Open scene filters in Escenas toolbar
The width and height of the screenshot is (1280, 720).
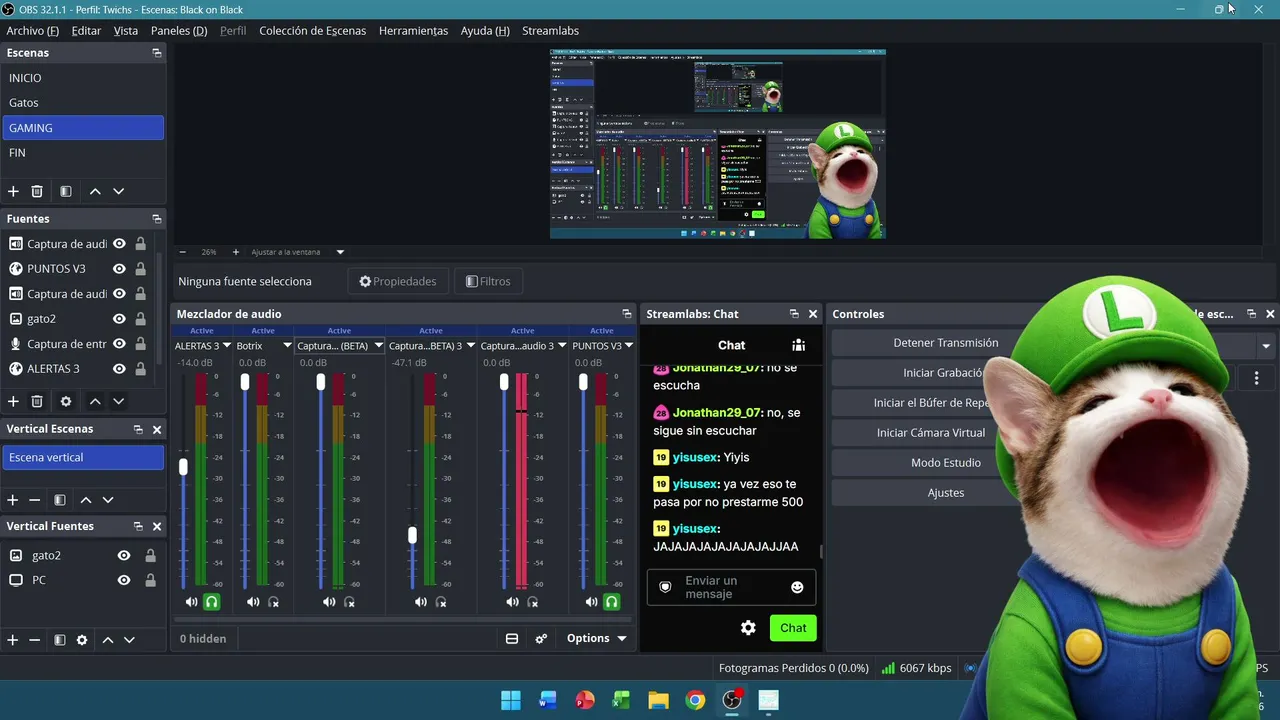pyautogui.click(x=65, y=191)
